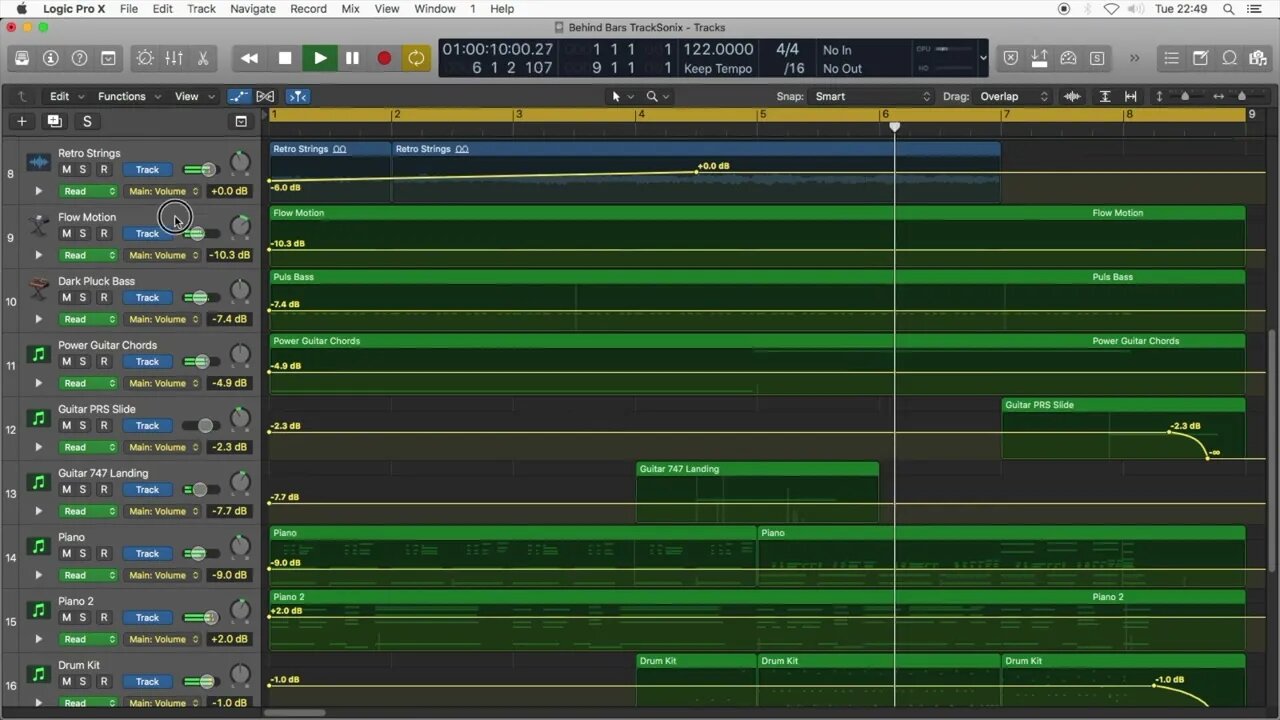
Task: Solo the Flow Motion track
Action: (x=83, y=233)
